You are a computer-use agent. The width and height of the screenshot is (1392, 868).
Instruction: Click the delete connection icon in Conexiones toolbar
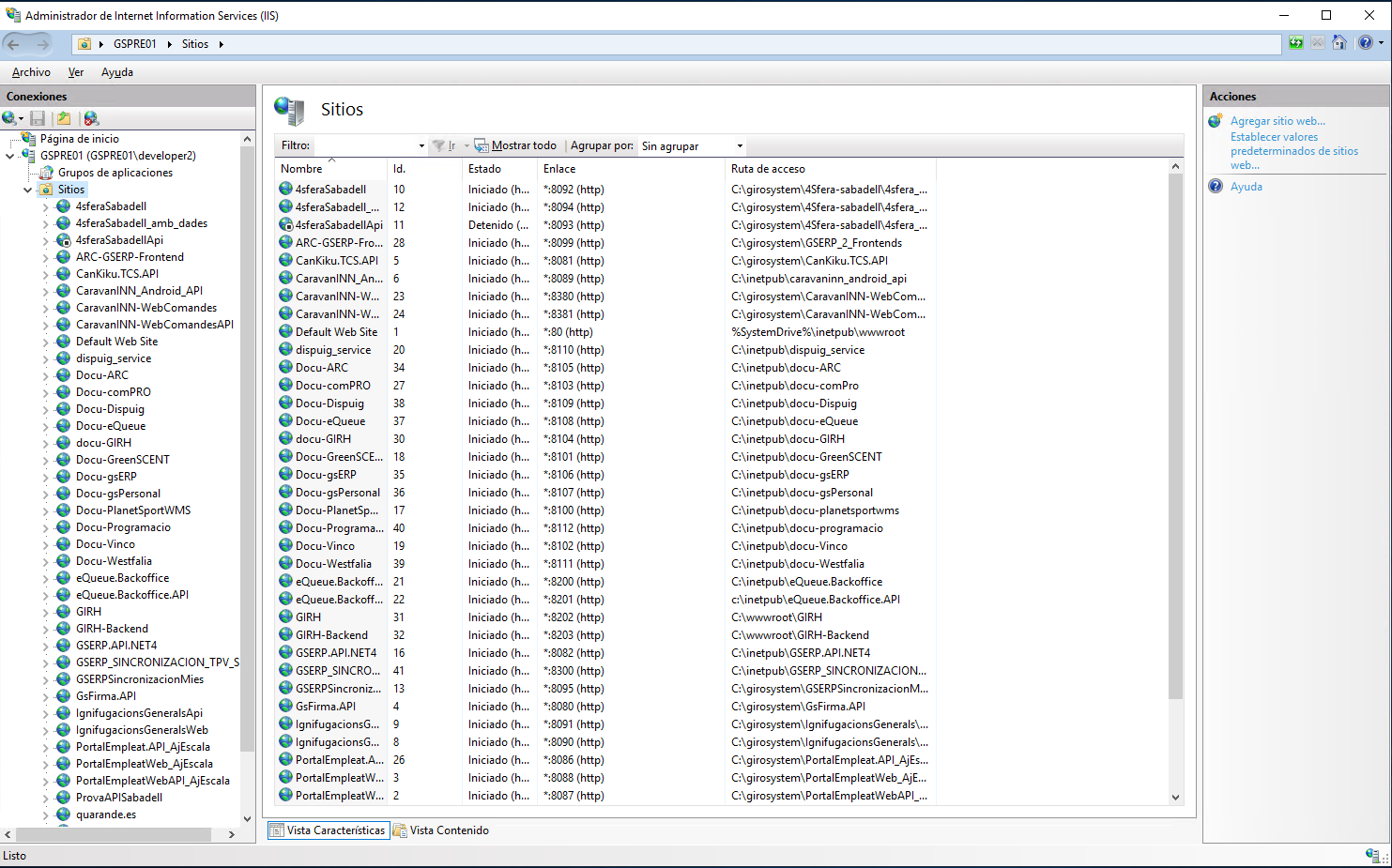click(x=91, y=118)
